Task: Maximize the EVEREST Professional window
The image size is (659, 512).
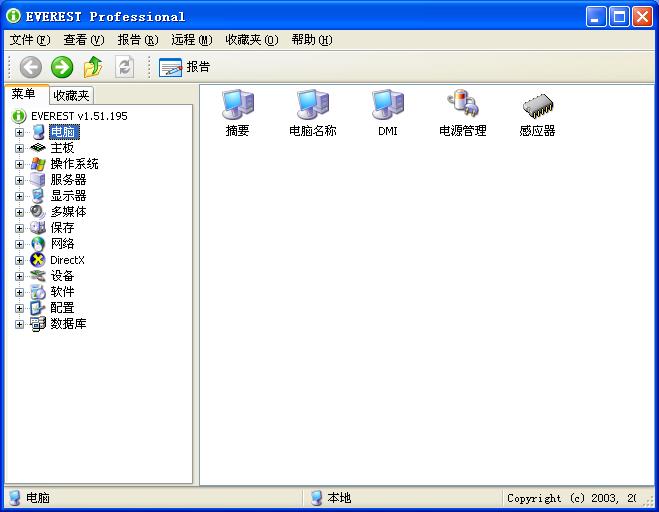Action: [619, 17]
